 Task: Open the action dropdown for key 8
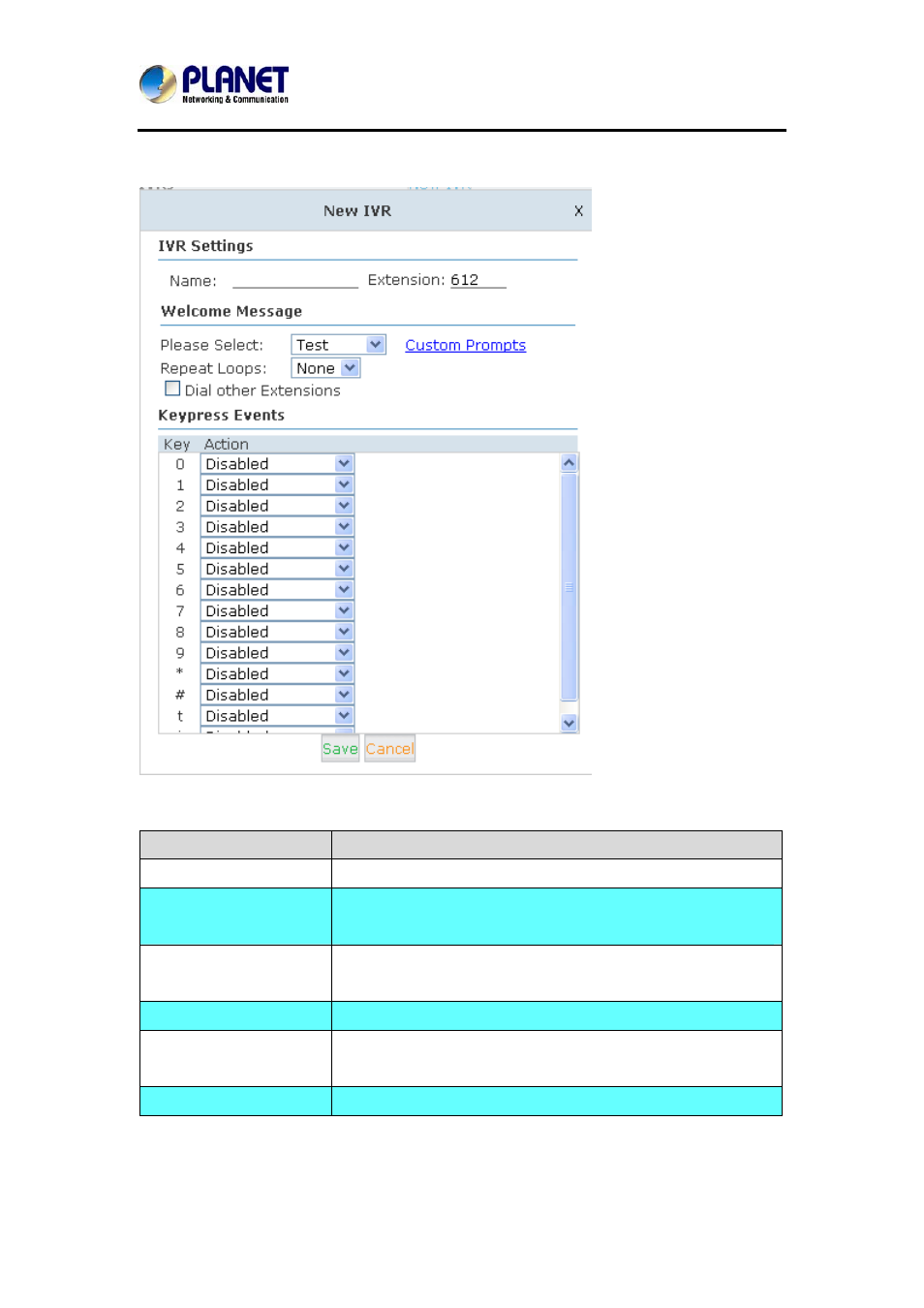(x=277, y=632)
